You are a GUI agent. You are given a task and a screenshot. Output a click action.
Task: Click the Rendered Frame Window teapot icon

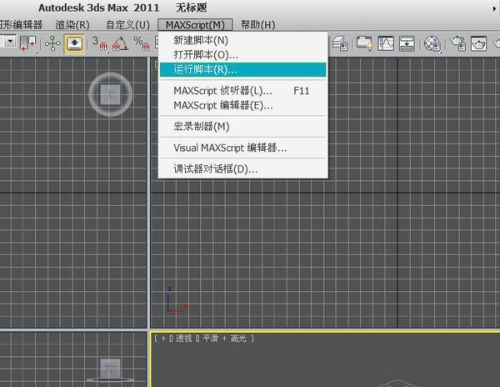[x=479, y=43]
